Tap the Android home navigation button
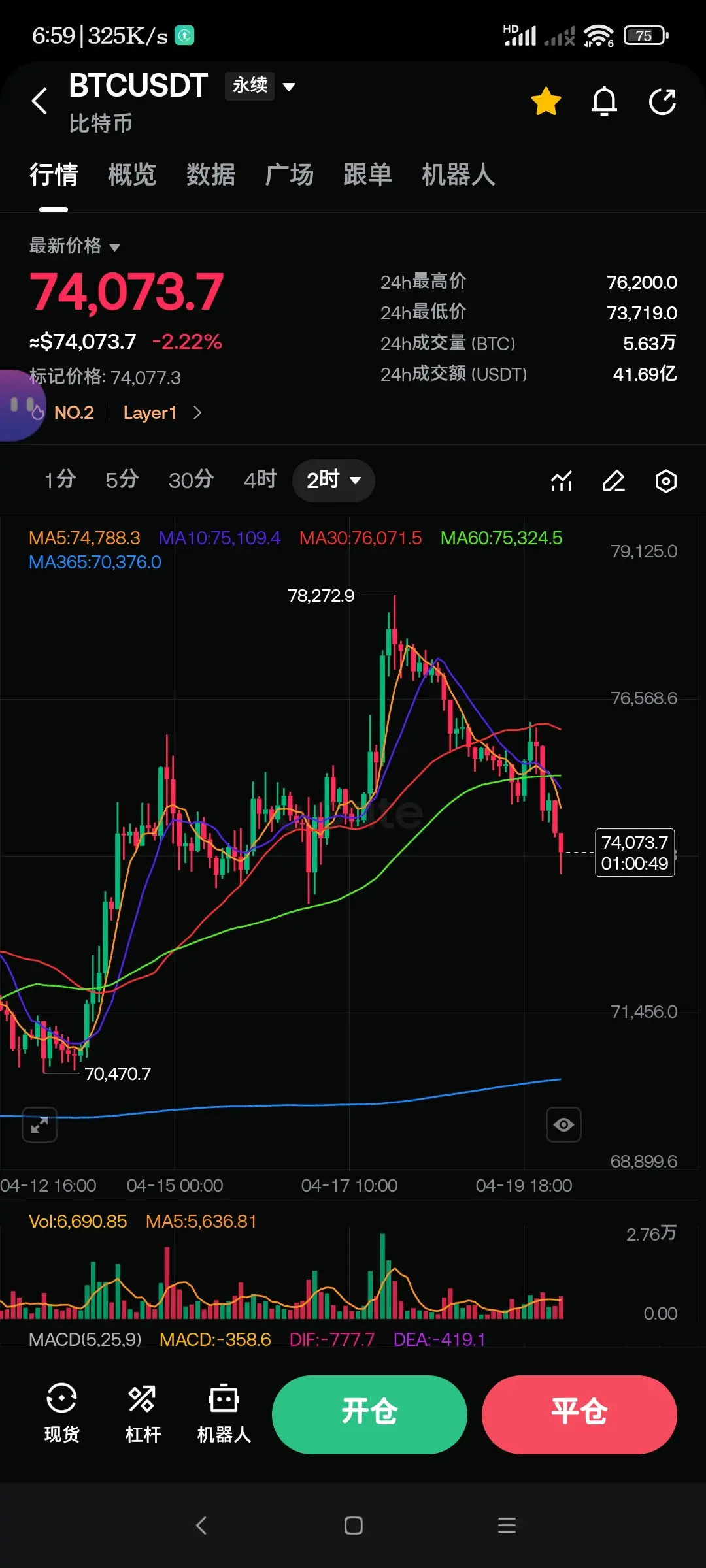 pos(354,1526)
